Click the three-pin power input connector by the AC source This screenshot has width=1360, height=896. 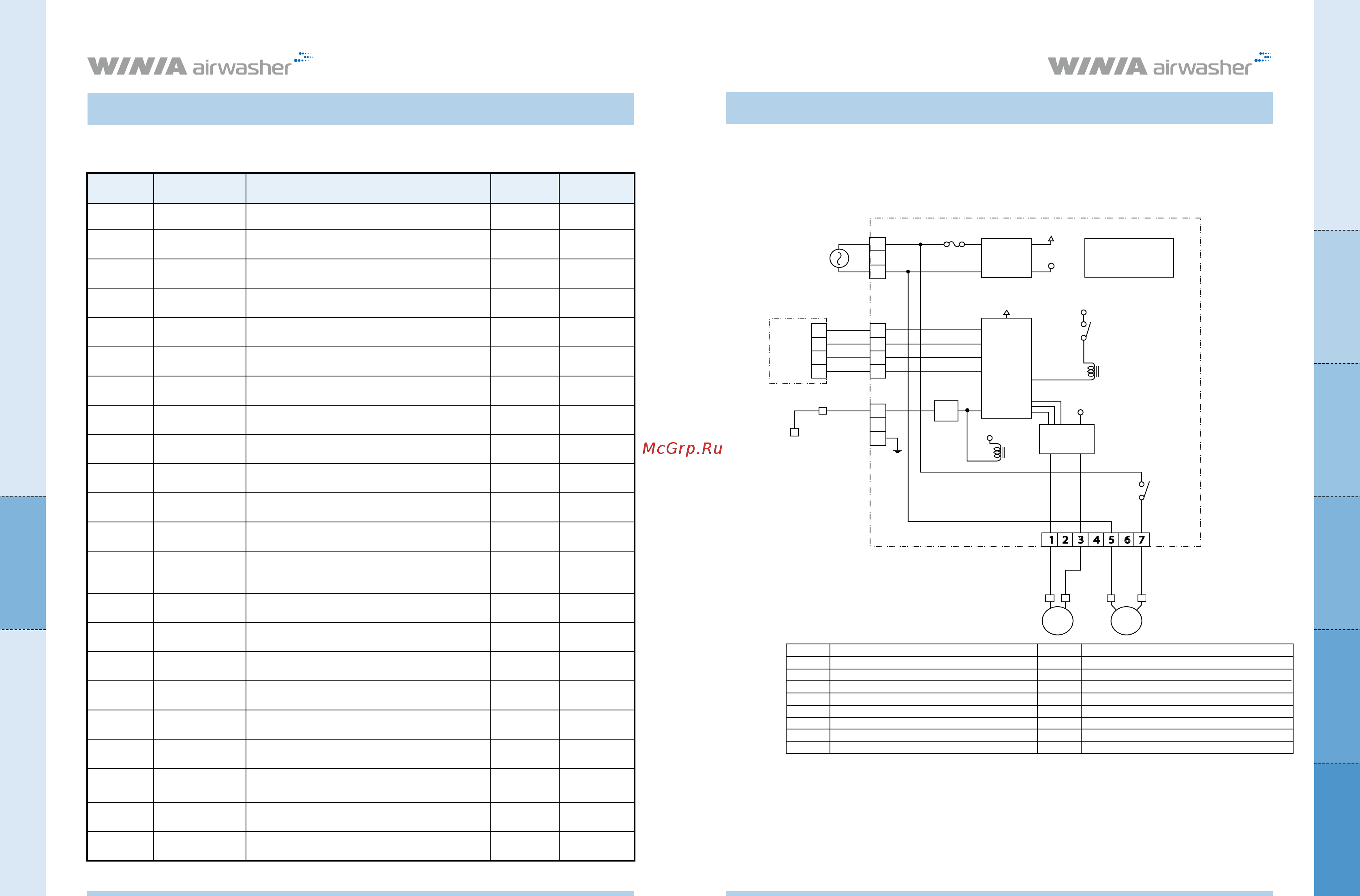878,258
